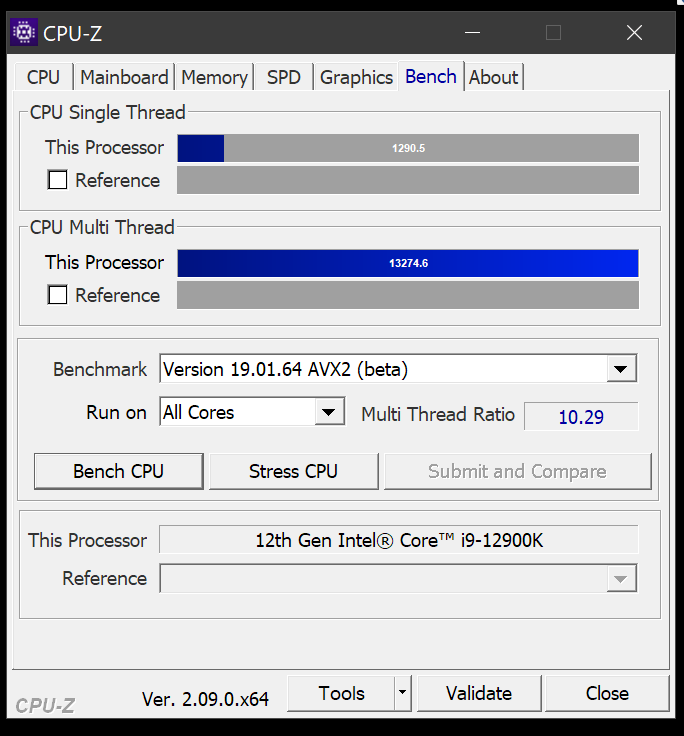This screenshot has height=736, width=684.
Task: Open the Run on All Cores dropdown
Action: (x=253, y=412)
